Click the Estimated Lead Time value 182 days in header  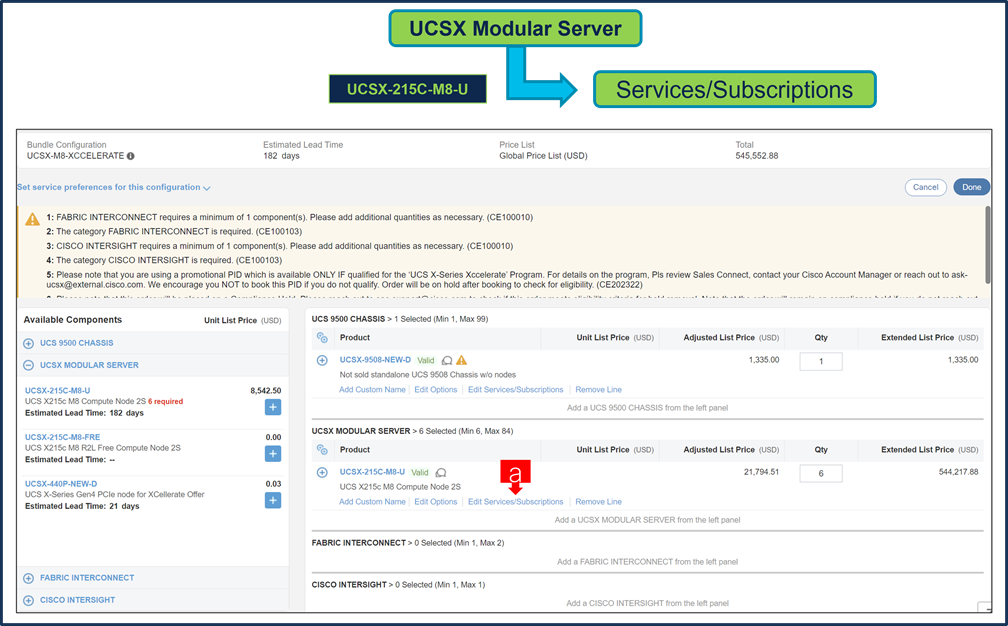[281, 156]
